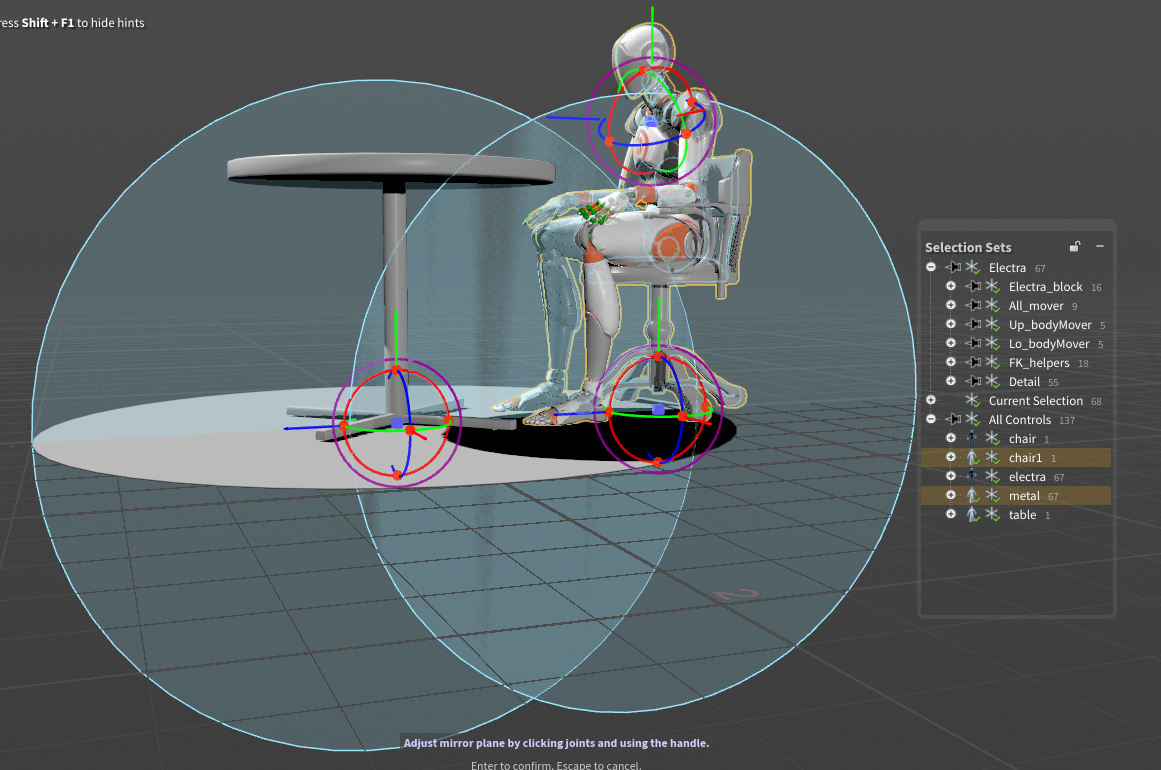
Task: Select the All Controls label
Action: 1020,420
